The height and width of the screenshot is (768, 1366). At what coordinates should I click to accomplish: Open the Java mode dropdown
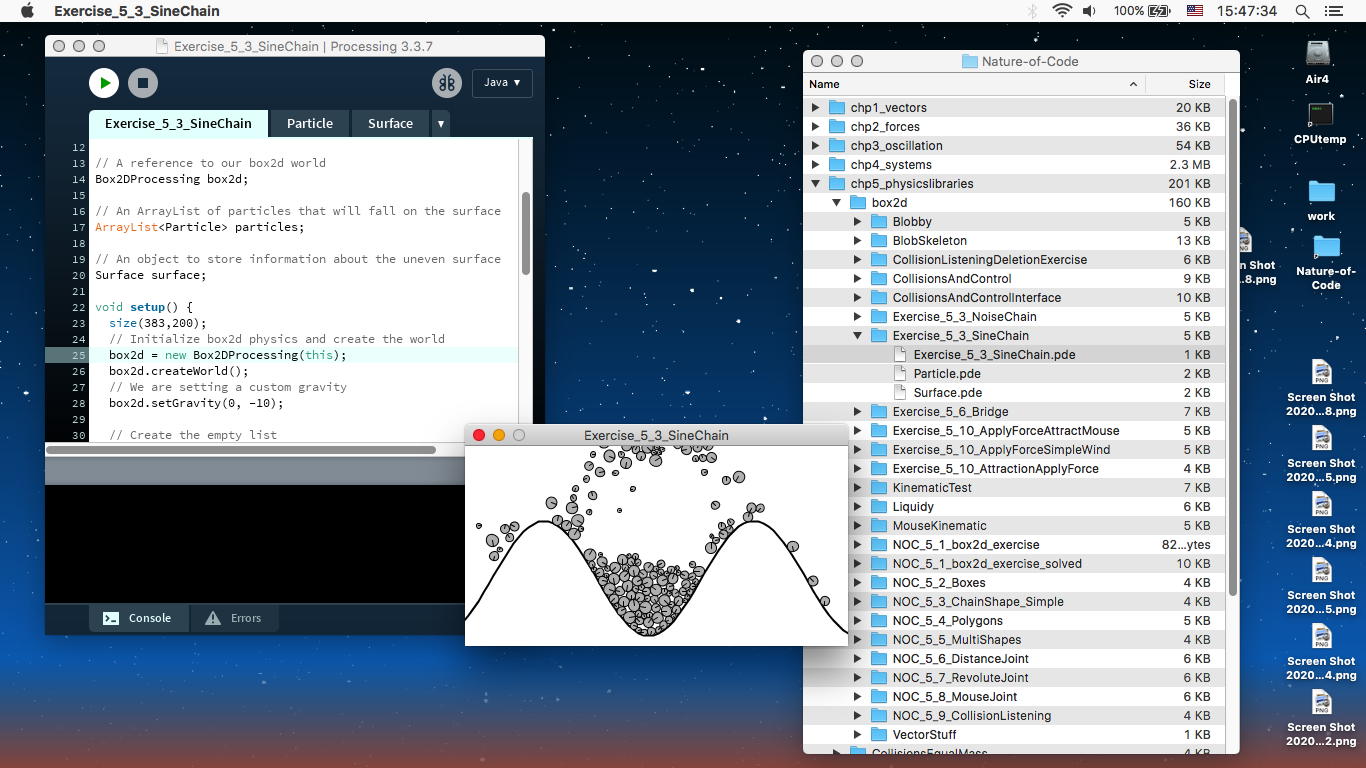point(502,83)
